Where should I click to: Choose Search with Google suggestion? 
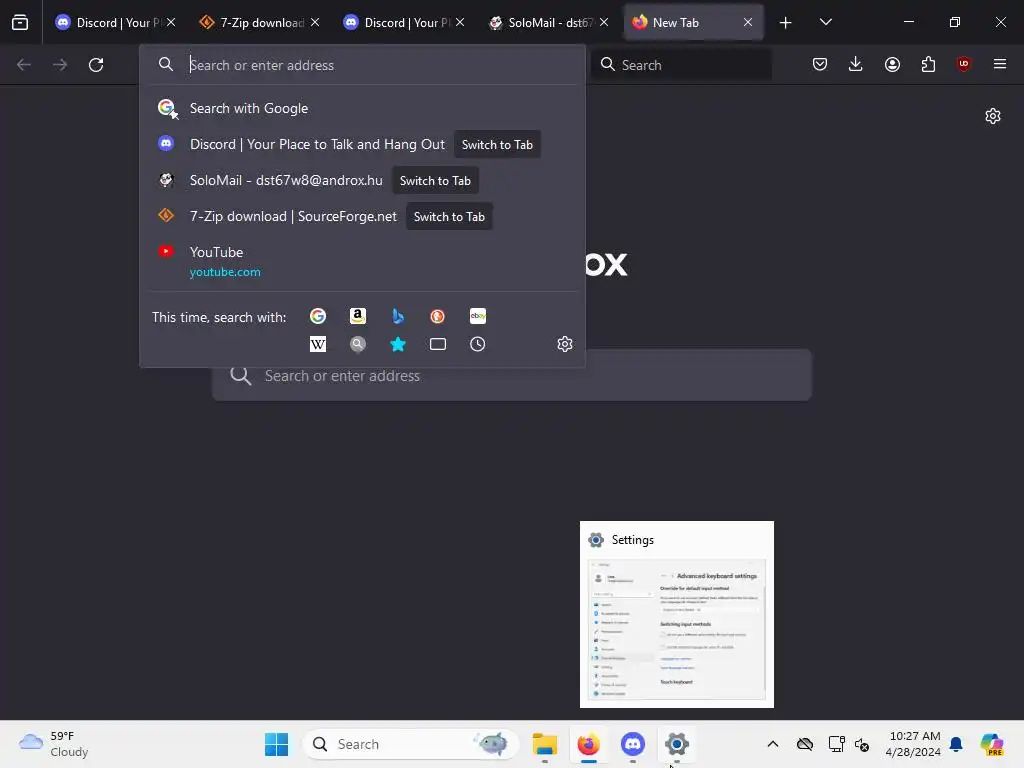[x=362, y=108]
